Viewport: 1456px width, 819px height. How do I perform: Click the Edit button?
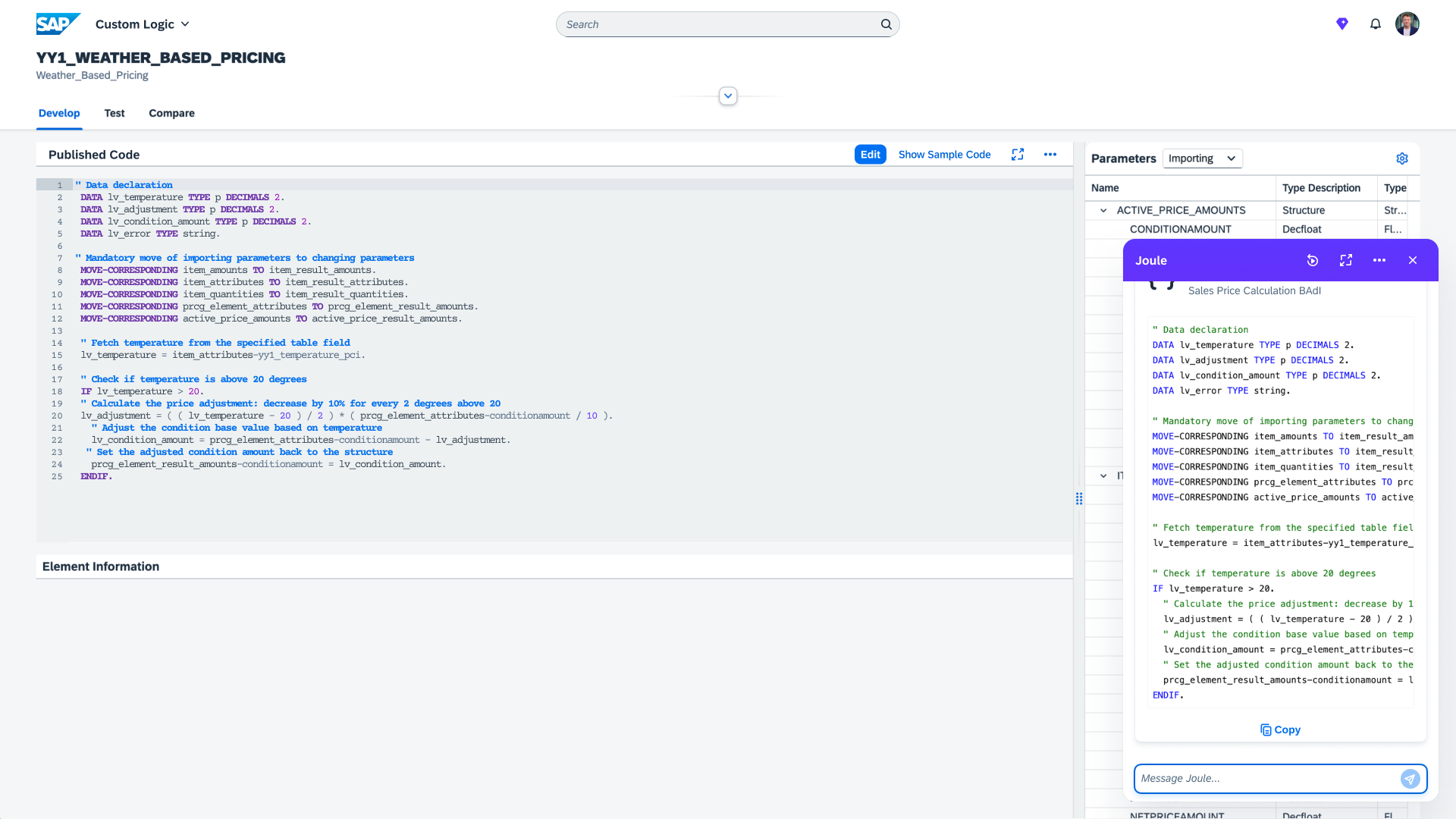870,155
